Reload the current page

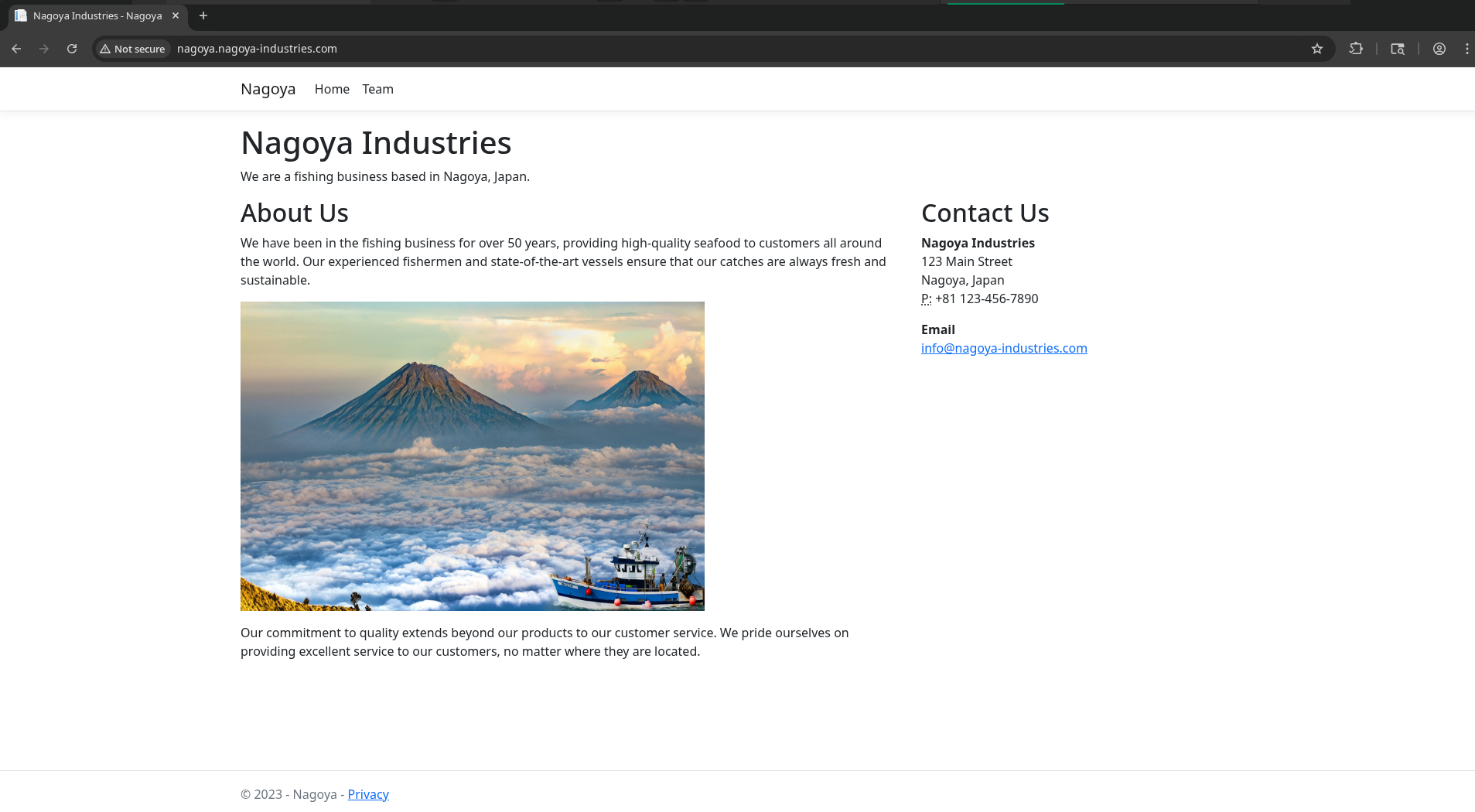(72, 49)
